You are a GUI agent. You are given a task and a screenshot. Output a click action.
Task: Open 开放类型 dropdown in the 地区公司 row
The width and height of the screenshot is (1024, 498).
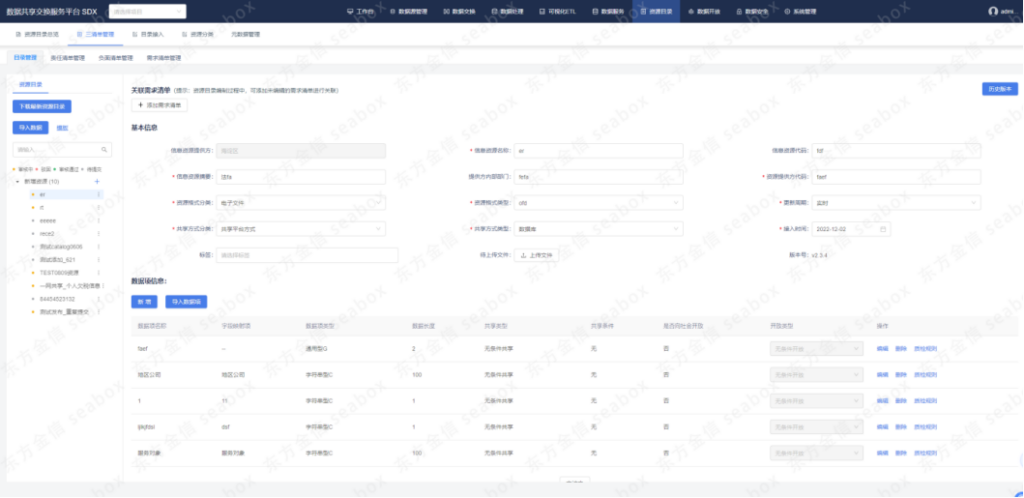point(817,375)
